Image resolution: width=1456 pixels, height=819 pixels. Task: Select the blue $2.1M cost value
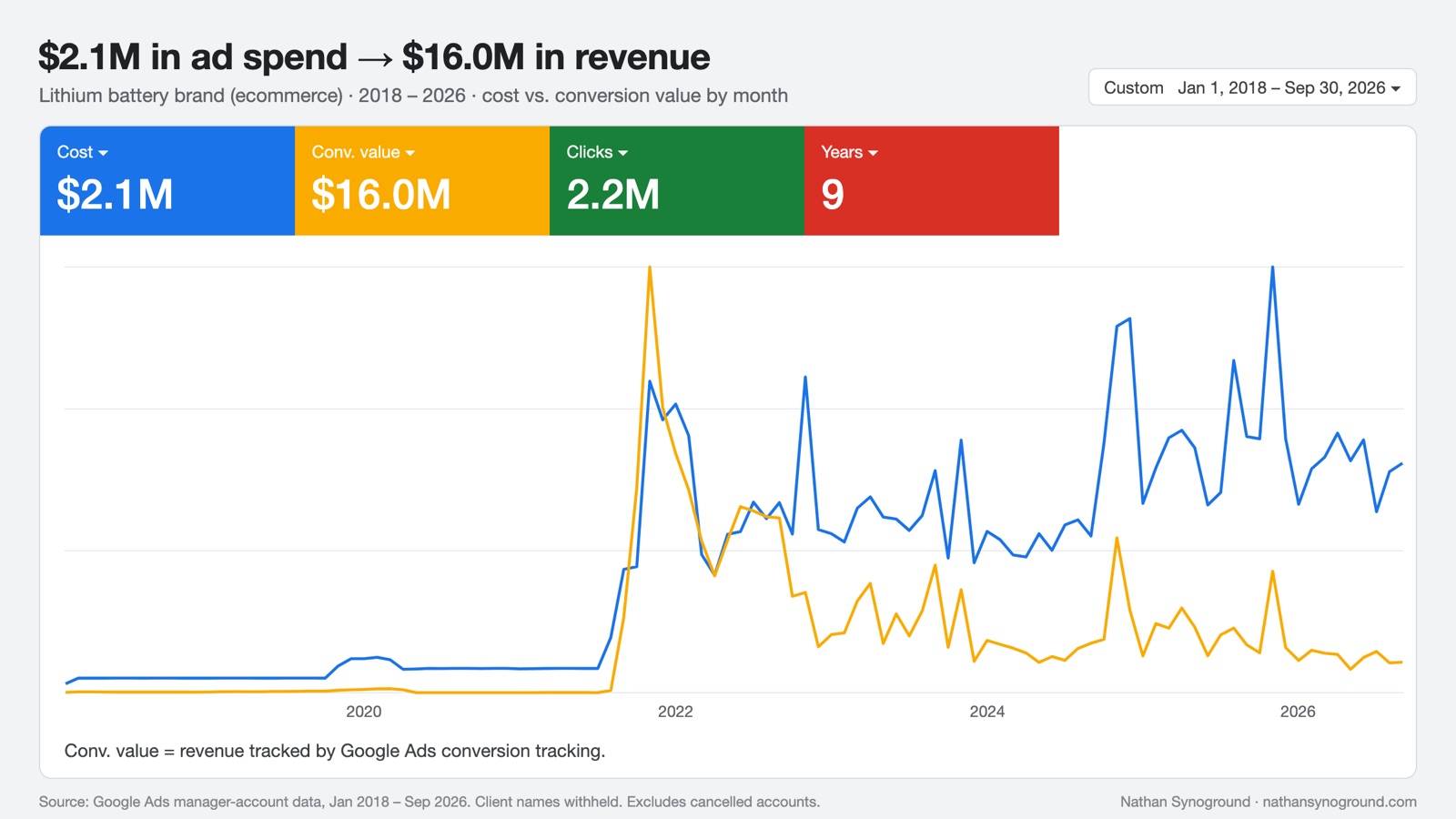115,195
